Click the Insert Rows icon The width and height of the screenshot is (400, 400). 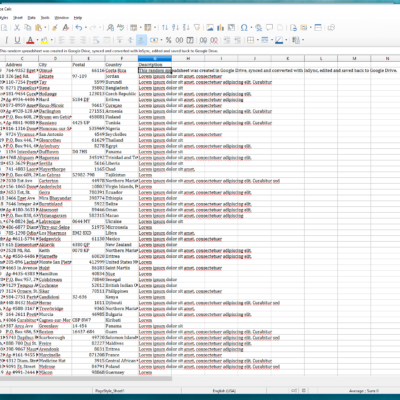coord(134,28)
